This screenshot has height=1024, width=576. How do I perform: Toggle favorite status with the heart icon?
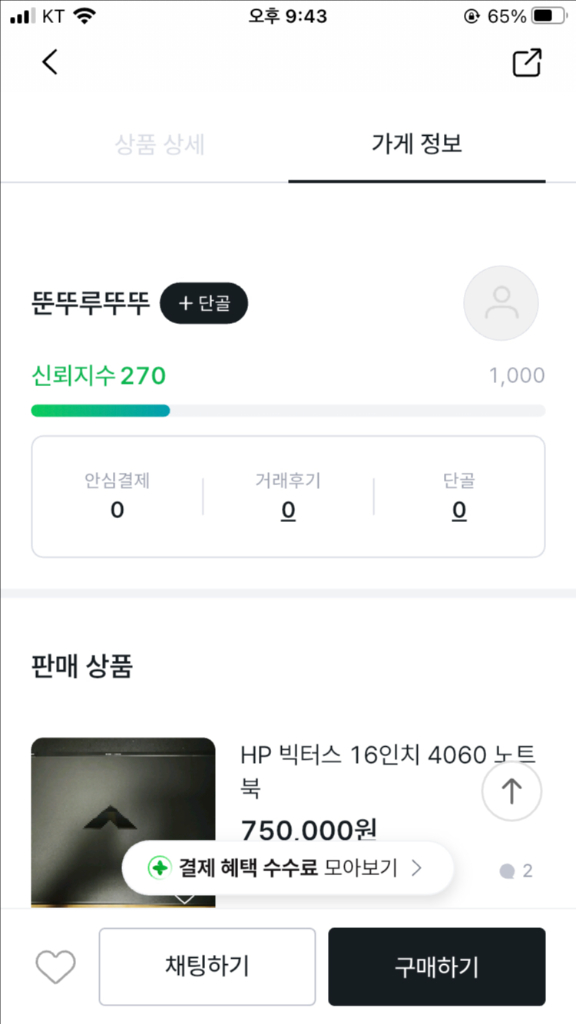coord(55,966)
